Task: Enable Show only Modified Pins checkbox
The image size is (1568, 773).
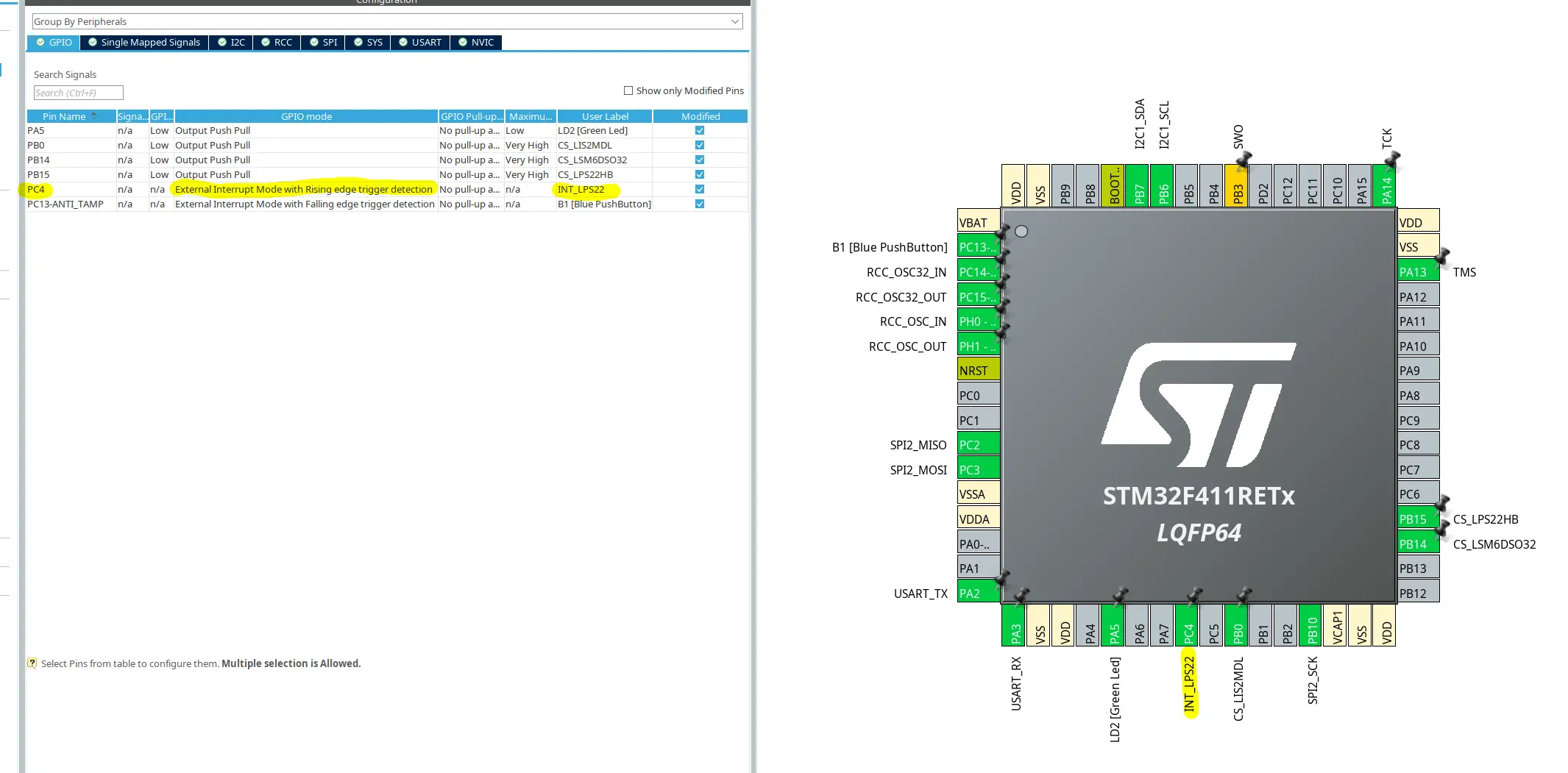Action: (628, 90)
